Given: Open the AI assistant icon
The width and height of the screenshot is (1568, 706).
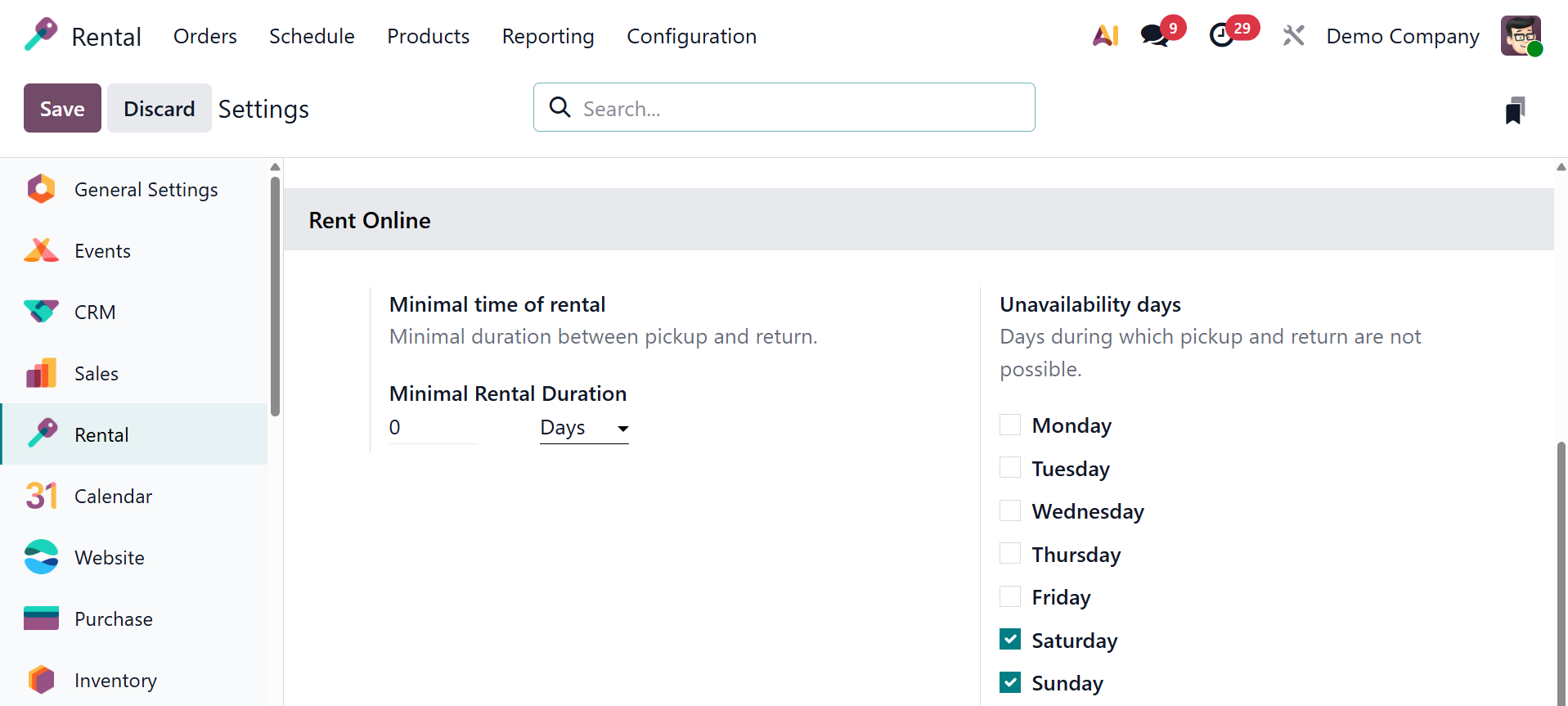Looking at the screenshot, I should point(1105,36).
